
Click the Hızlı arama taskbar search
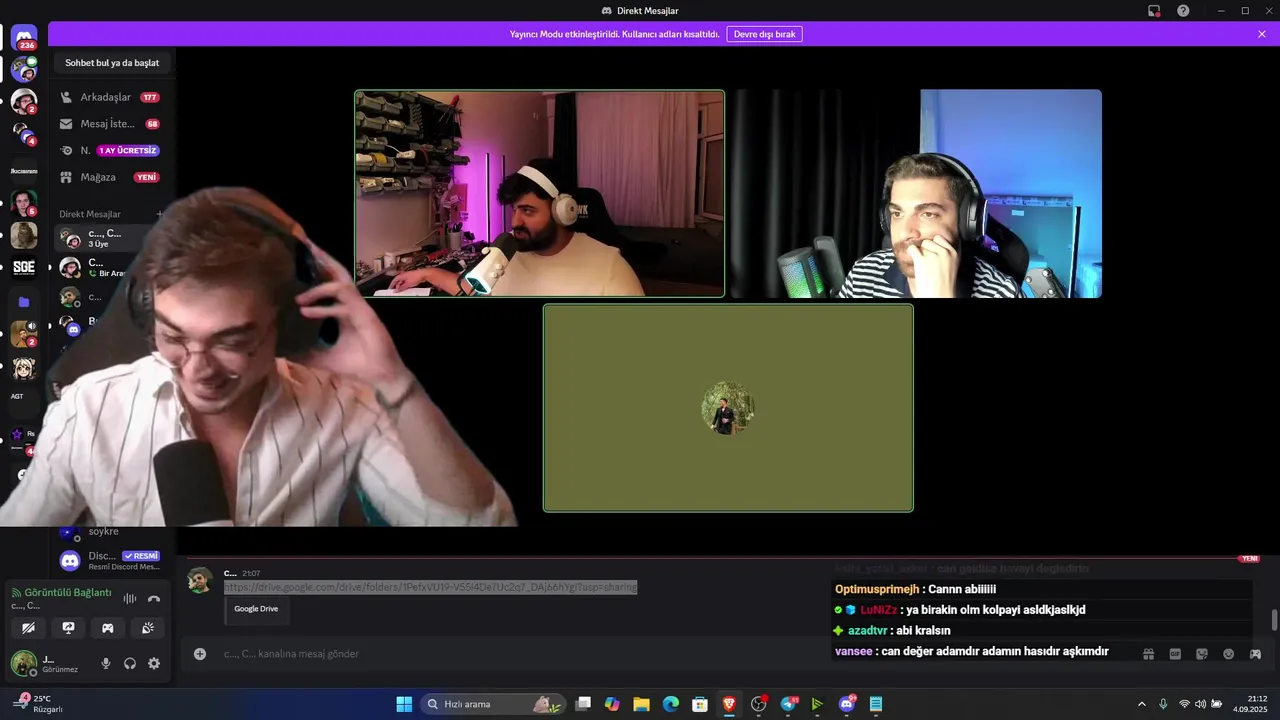click(x=493, y=704)
